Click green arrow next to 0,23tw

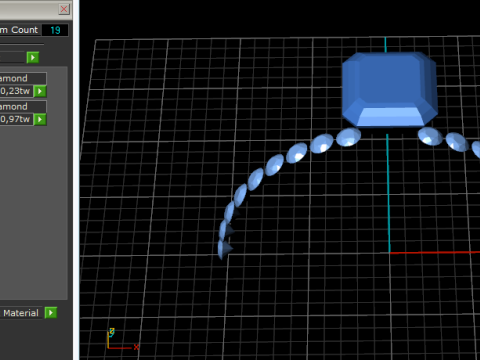pos(40,91)
